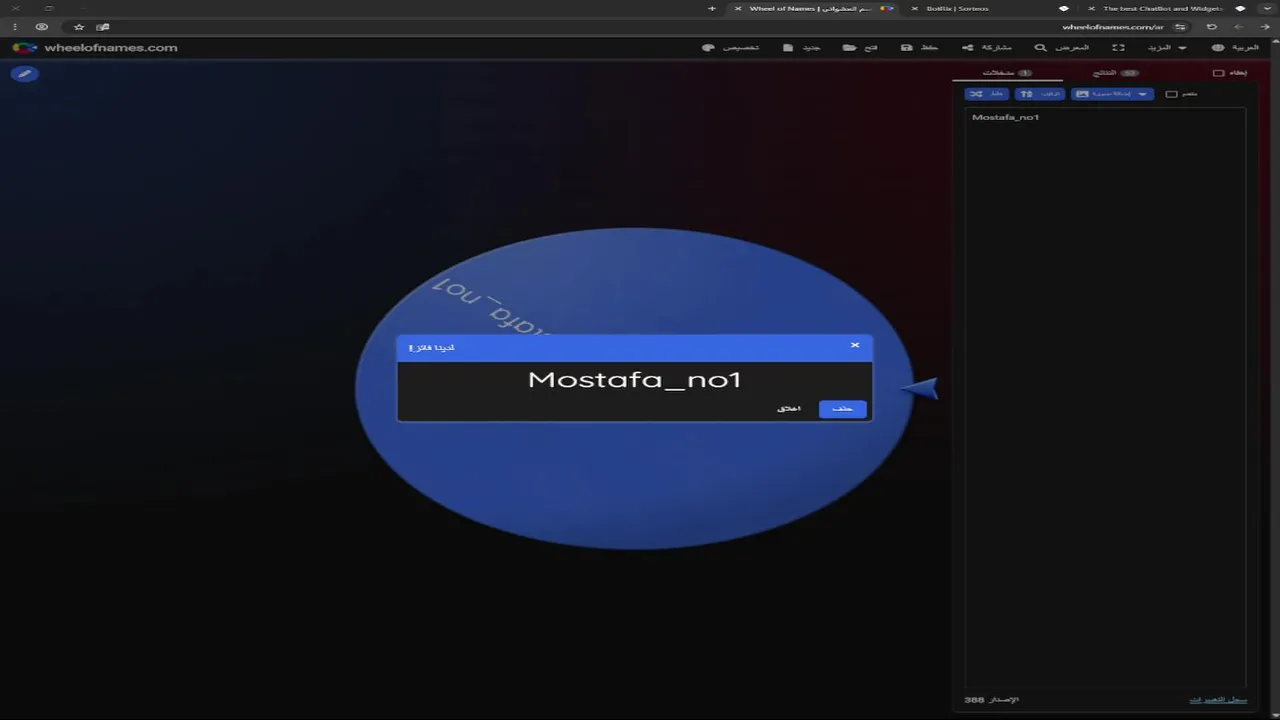Save the wheel using the floppy disk icon
This screenshot has width=1280, height=720.
[919, 47]
